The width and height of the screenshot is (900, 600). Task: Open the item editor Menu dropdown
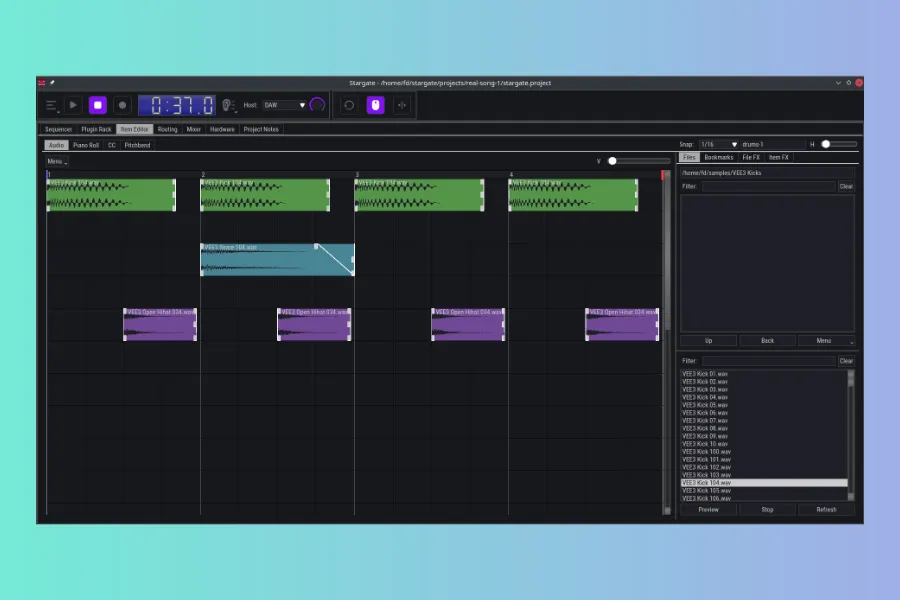(57, 161)
